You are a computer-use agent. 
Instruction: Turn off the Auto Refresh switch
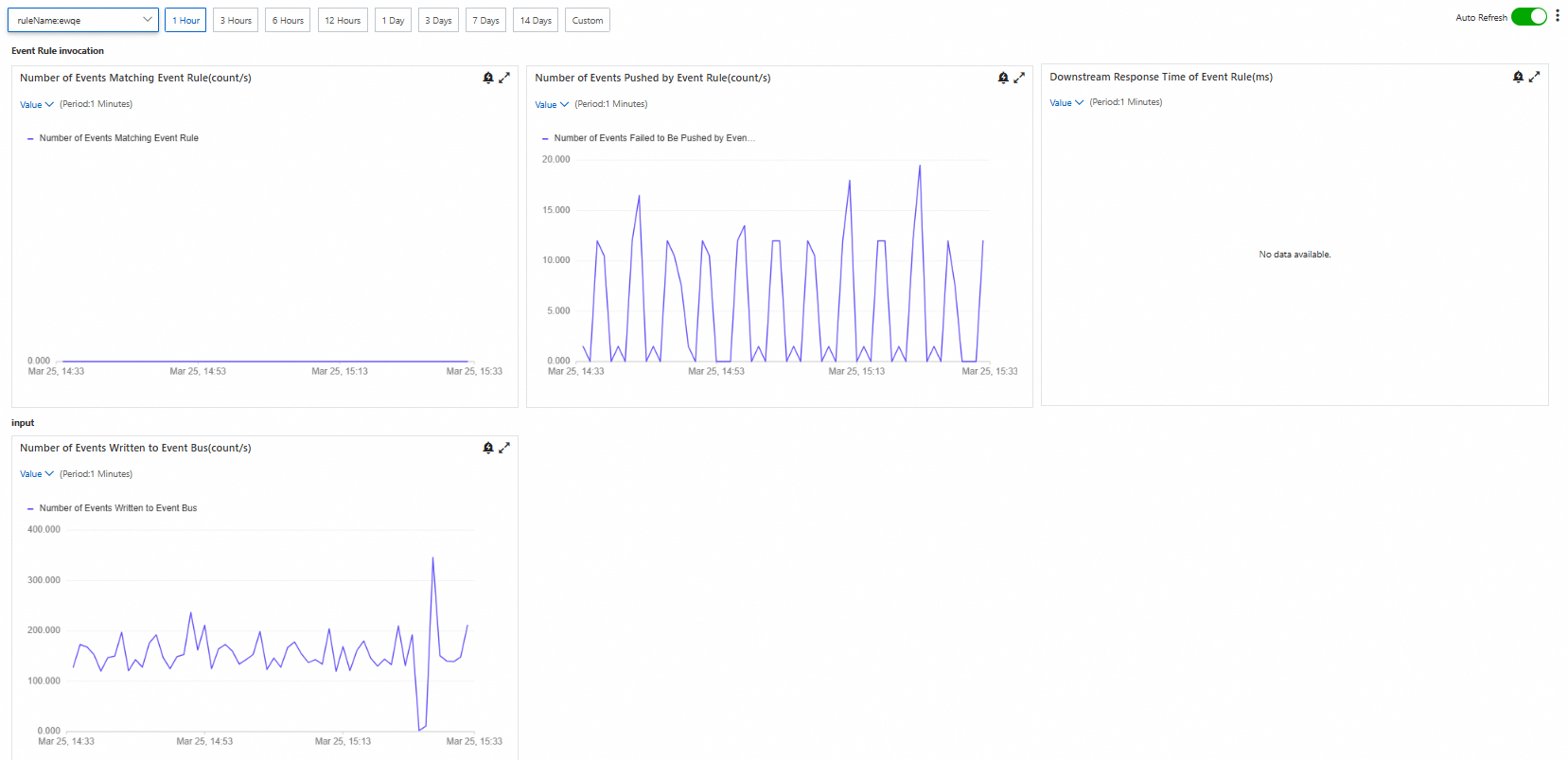(1529, 17)
